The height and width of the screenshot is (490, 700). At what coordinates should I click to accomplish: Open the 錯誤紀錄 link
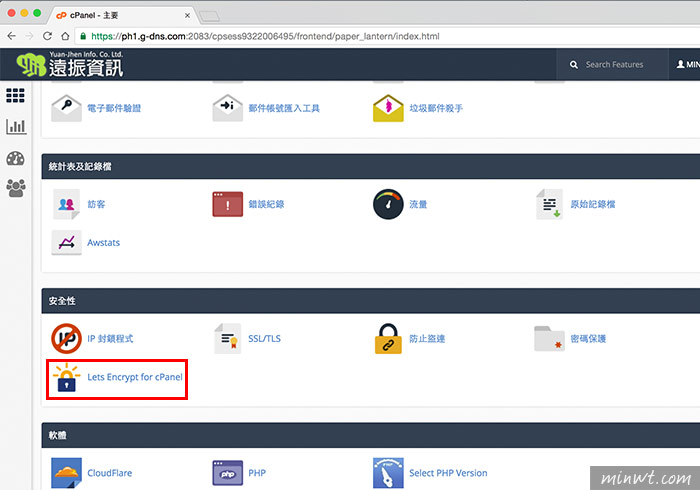coord(266,204)
